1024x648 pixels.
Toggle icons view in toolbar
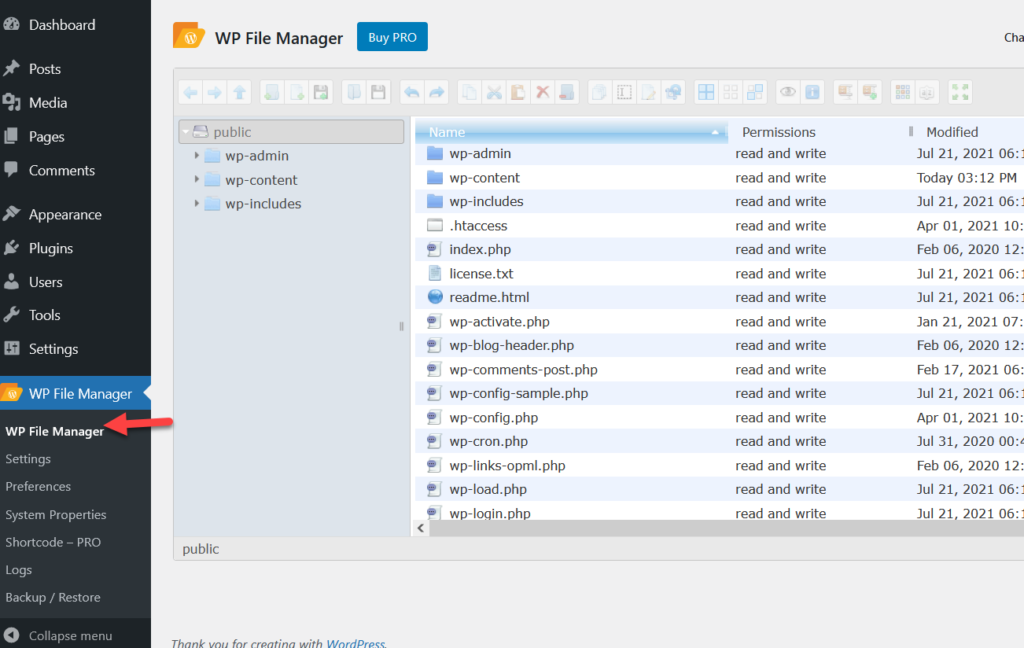tap(903, 93)
